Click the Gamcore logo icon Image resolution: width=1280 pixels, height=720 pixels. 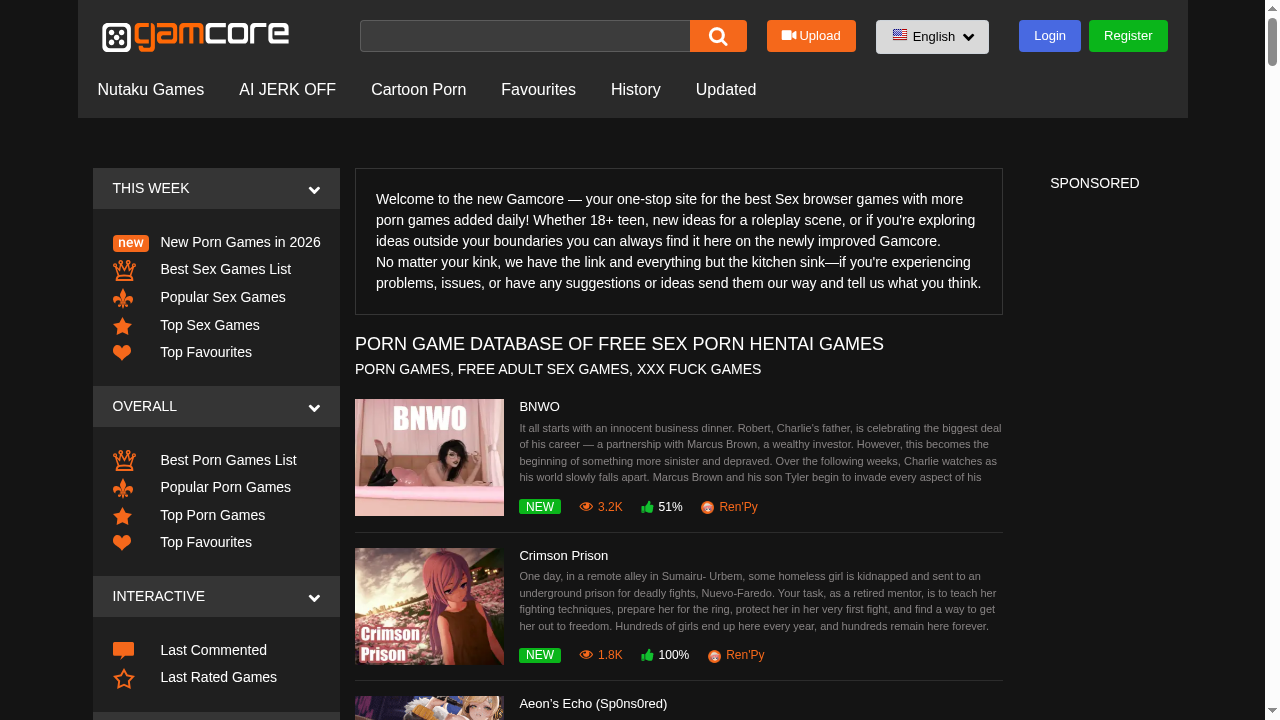click(x=117, y=37)
